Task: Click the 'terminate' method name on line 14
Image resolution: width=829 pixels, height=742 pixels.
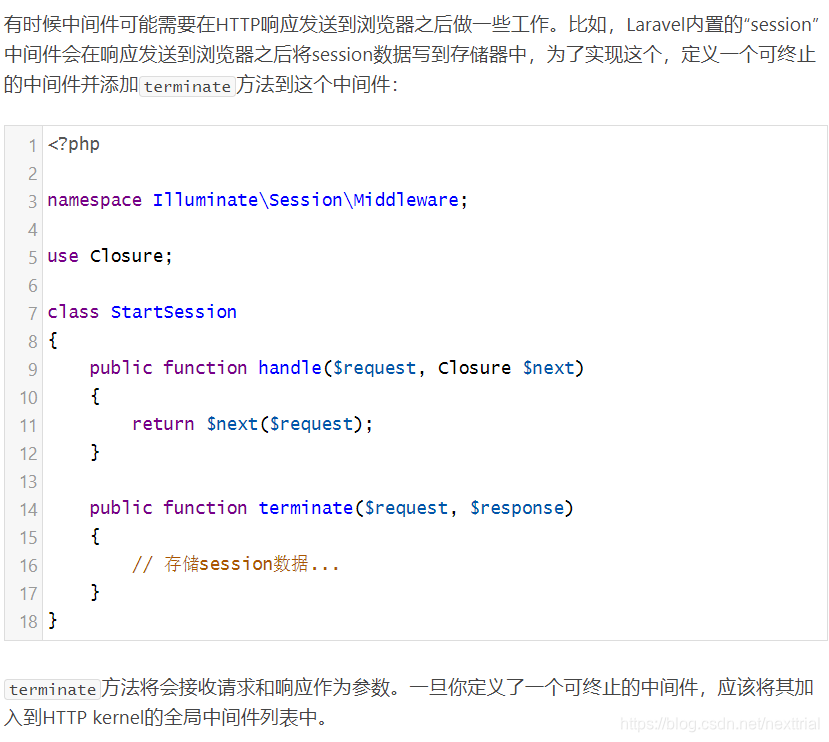Action: pyautogui.click(x=306, y=508)
